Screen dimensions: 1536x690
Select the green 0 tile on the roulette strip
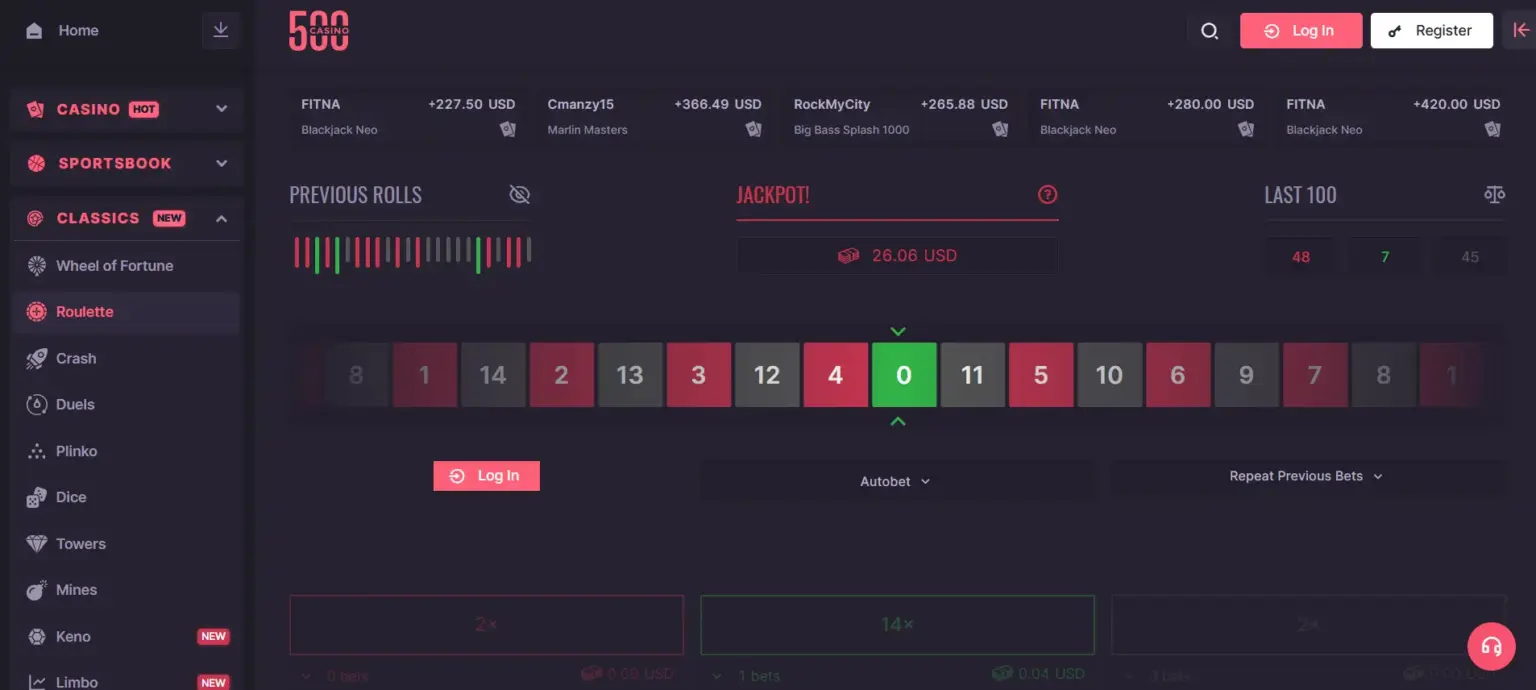pos(903,375)
